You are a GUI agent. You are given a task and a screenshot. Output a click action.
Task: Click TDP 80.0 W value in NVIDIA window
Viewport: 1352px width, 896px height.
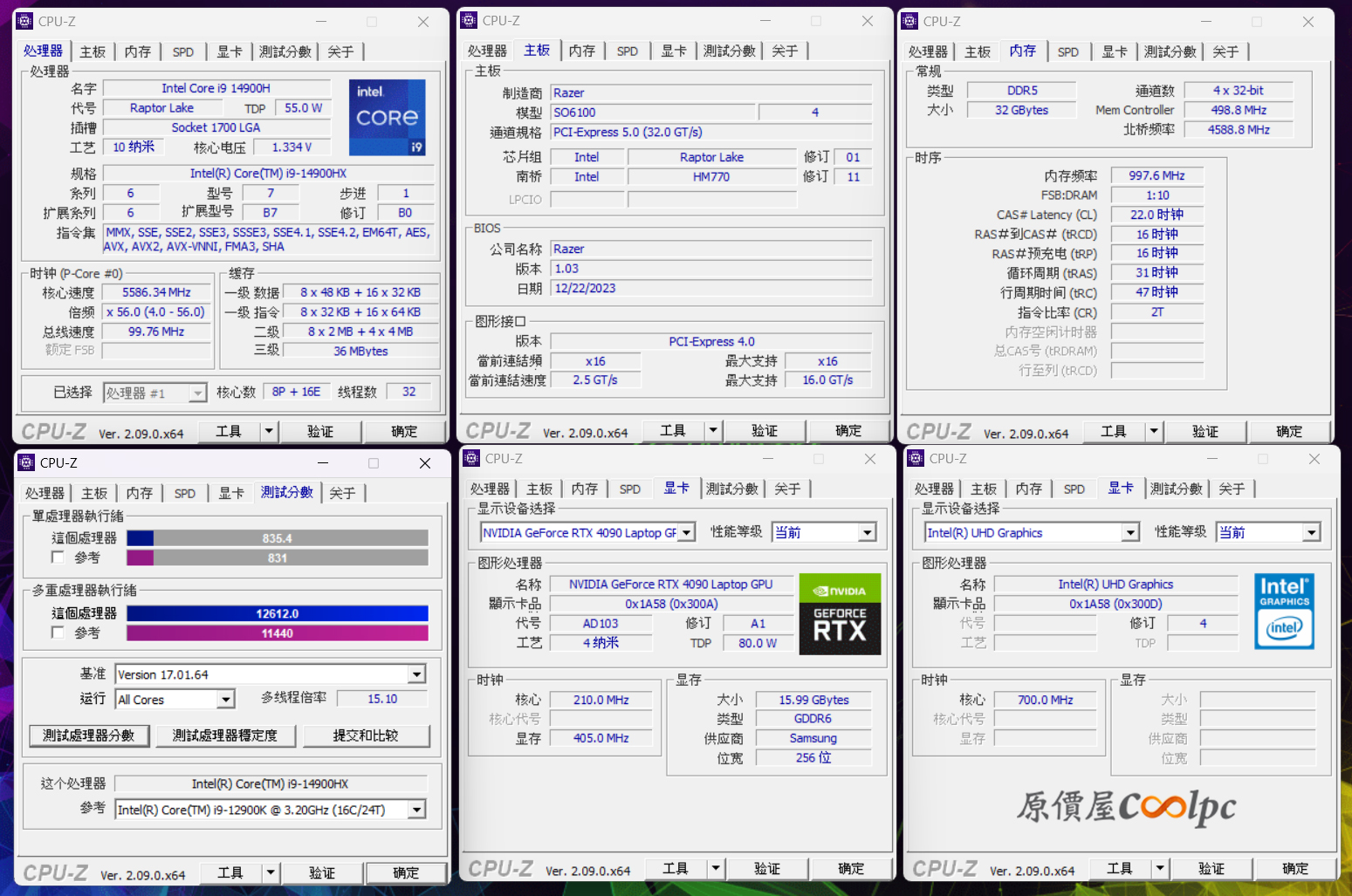[758, 643]
